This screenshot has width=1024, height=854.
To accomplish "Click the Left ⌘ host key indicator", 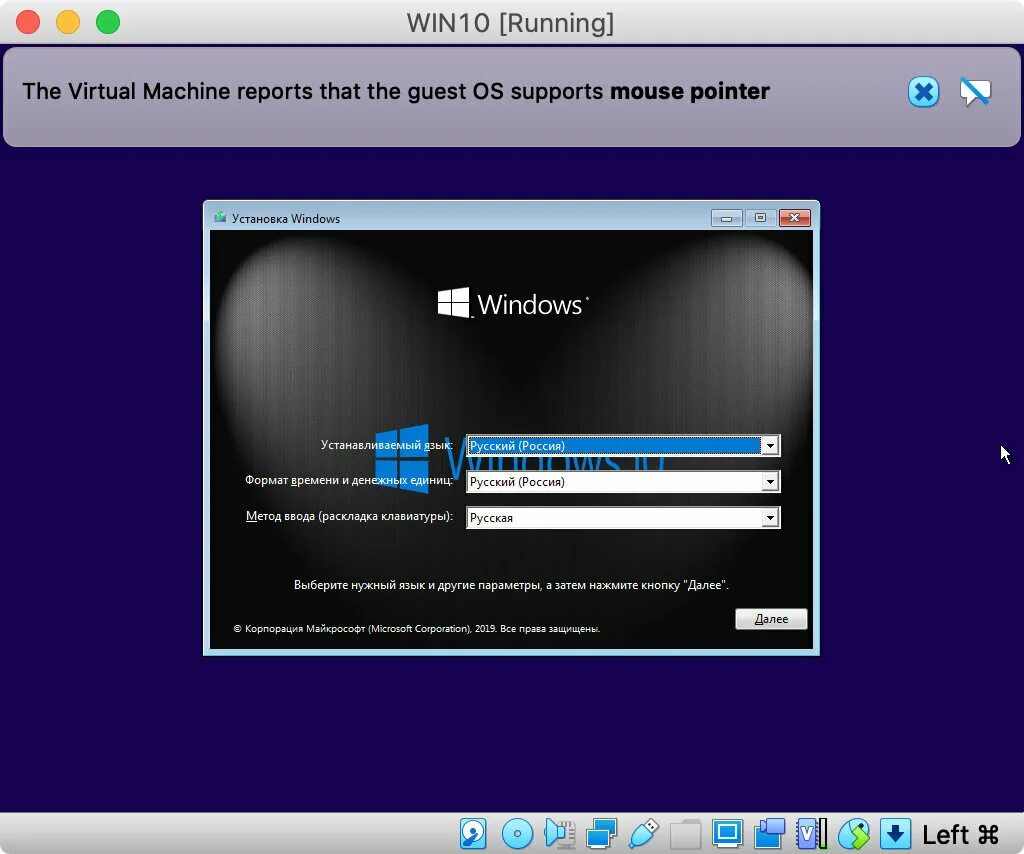I will [x=960, y=834].
